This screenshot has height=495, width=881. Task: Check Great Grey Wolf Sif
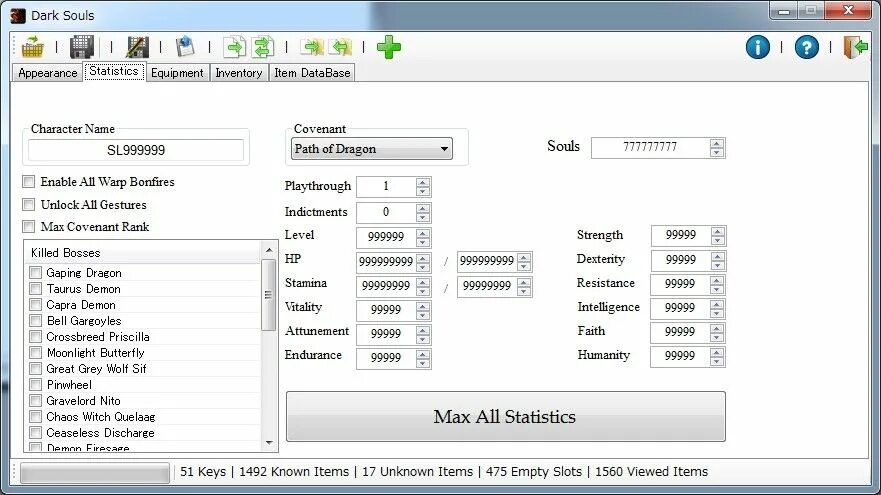tap(35, 369)
